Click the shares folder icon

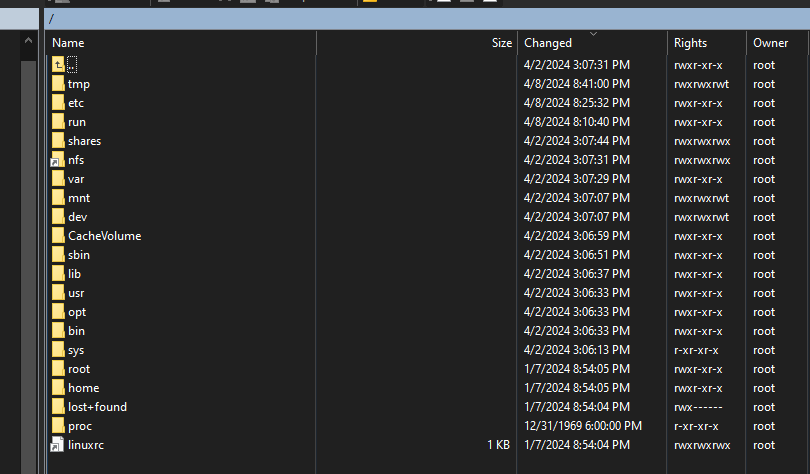58,141
